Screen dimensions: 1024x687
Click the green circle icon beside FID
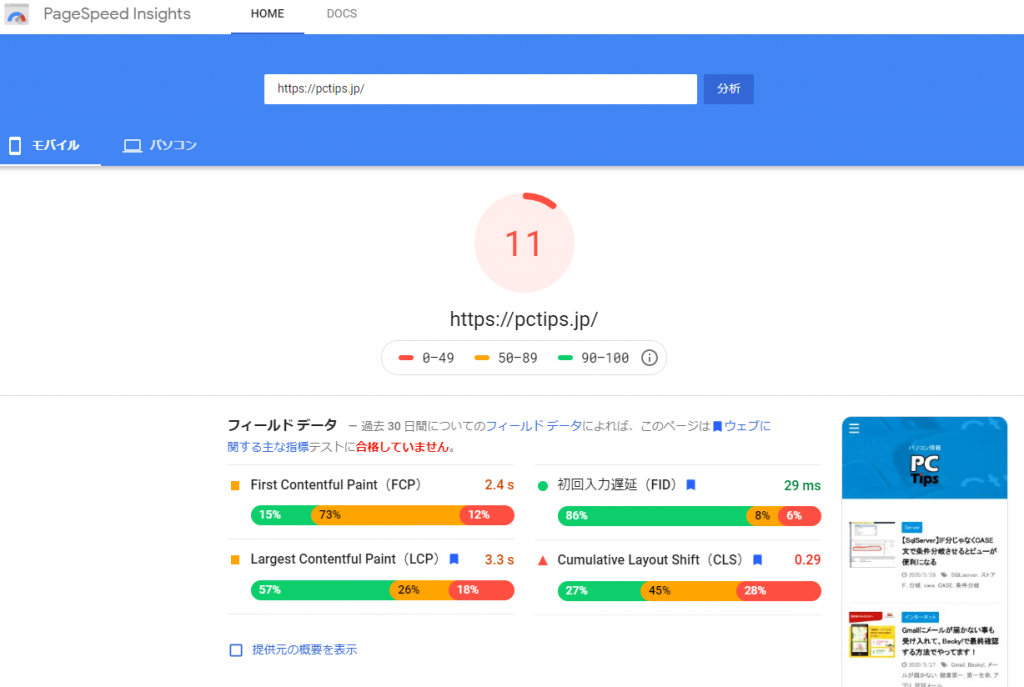coord(542,486)
